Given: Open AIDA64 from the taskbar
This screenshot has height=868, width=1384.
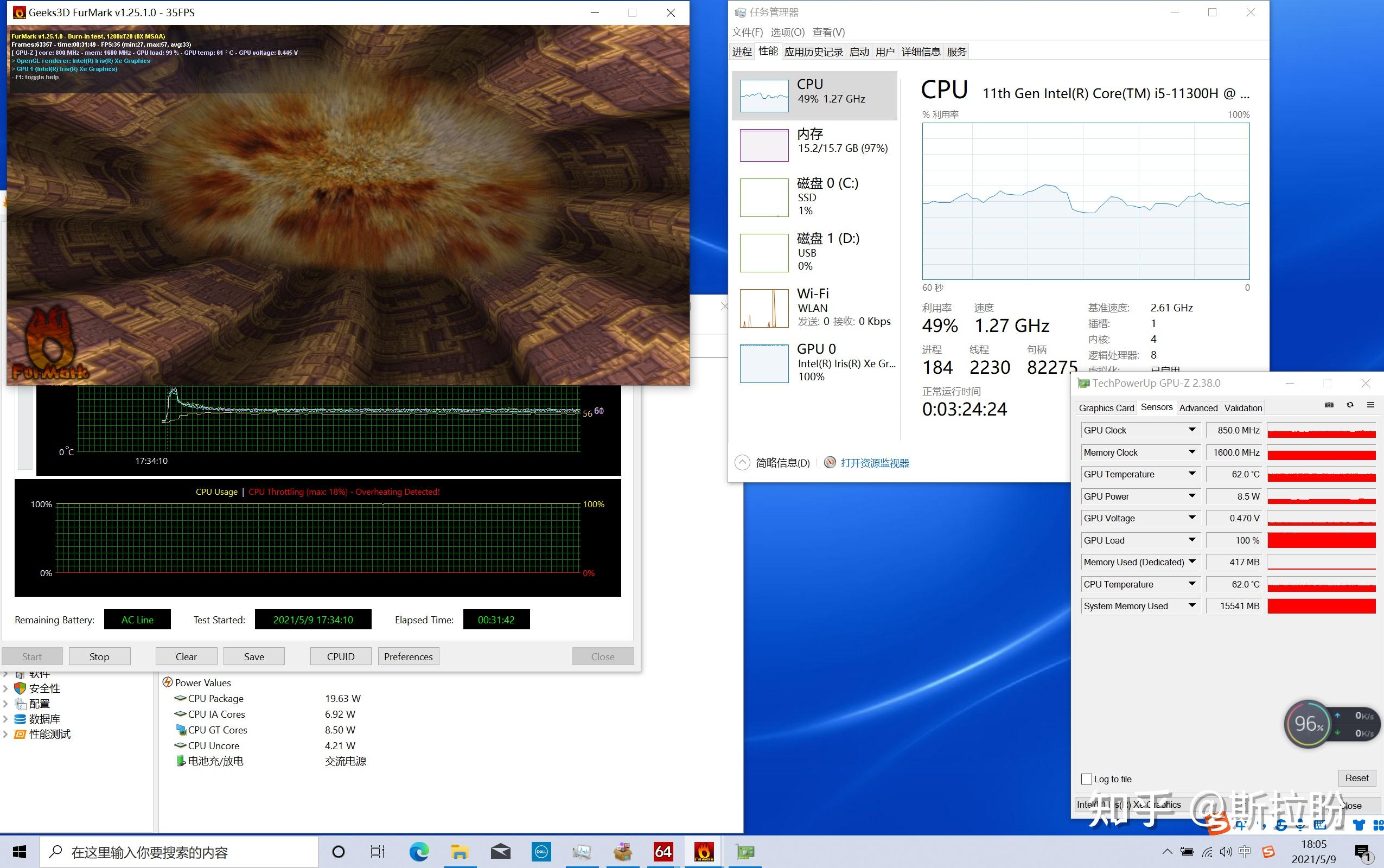Looking at the screenshot, I should coord(663,852).
